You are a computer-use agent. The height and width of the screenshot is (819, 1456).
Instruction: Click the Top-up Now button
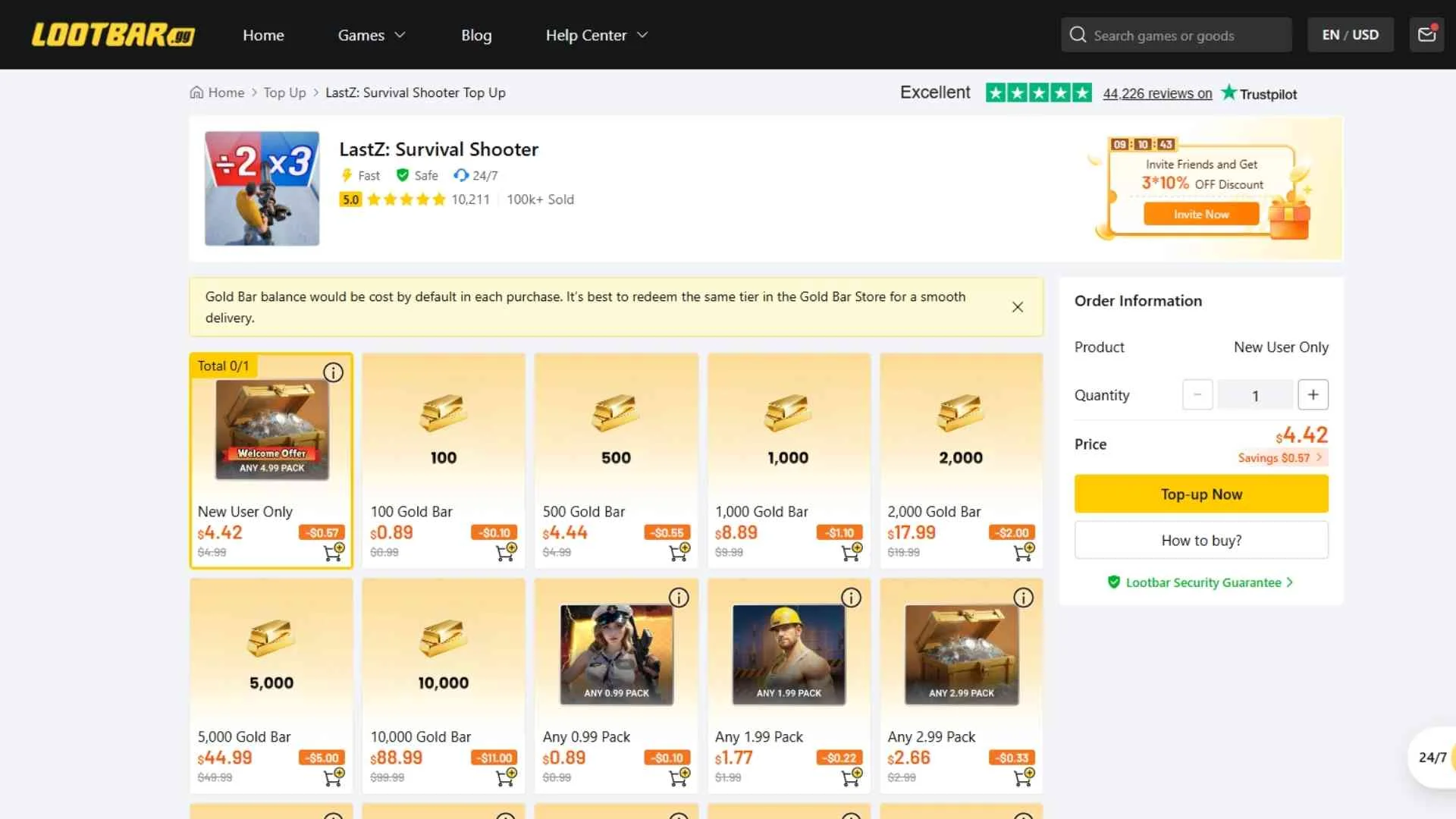tap(1201, 494)
